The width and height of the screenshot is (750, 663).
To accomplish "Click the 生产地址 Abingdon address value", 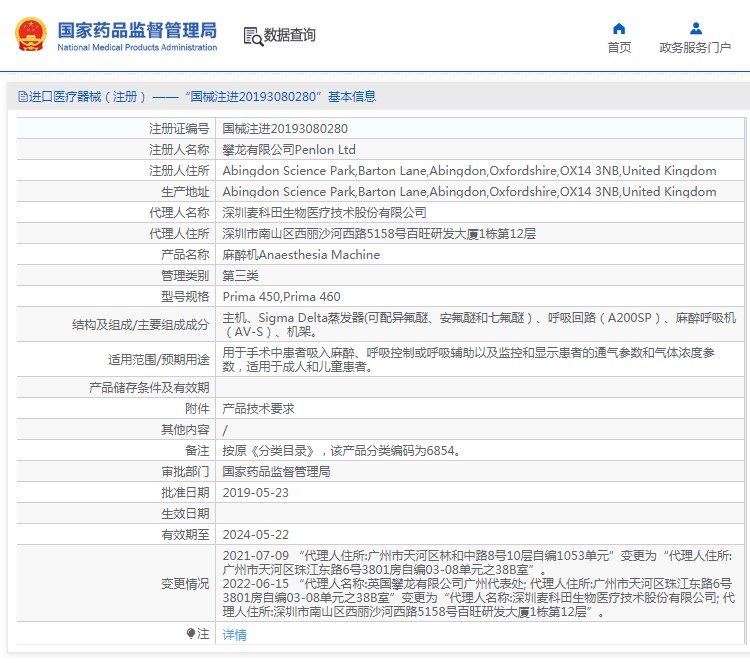I will [x=469, y=192].
